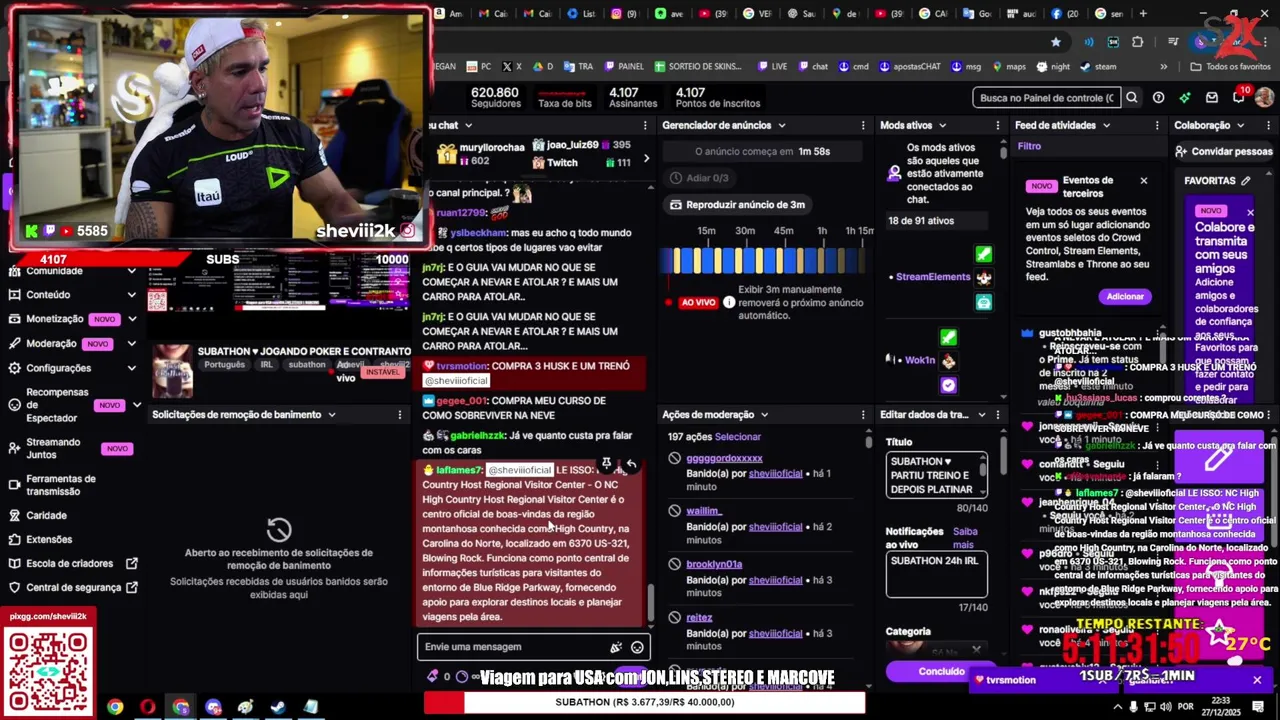Screen dimensions: 1280x720
Task: Click the Adicionar button
Action: [x=1125, y=297]
